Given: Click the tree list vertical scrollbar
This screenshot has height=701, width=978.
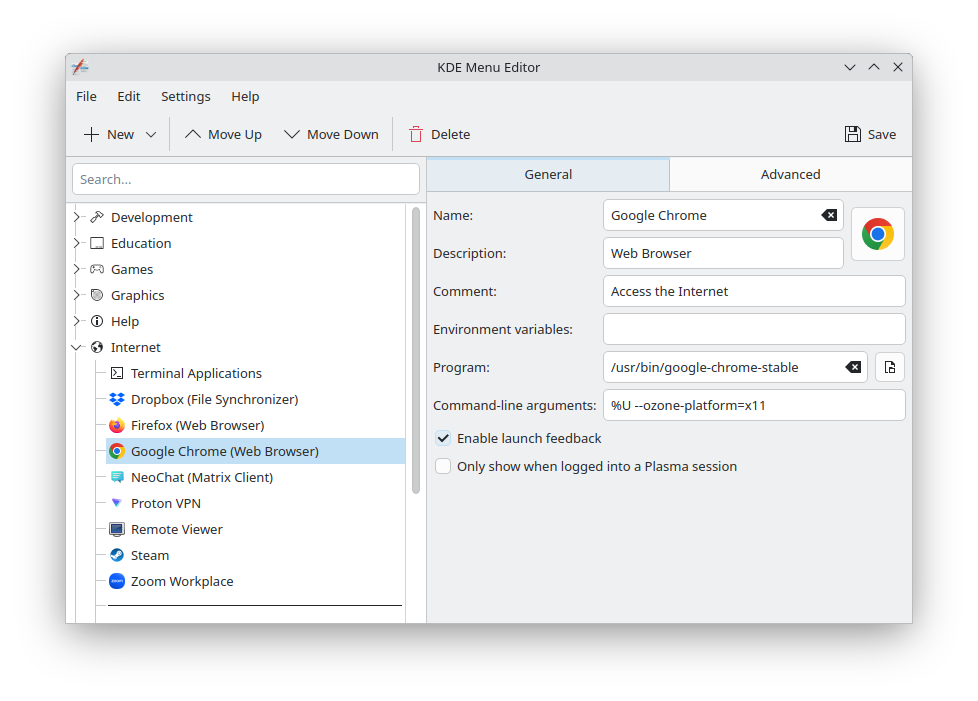Looking at the screenshot, I should [415, 350].
